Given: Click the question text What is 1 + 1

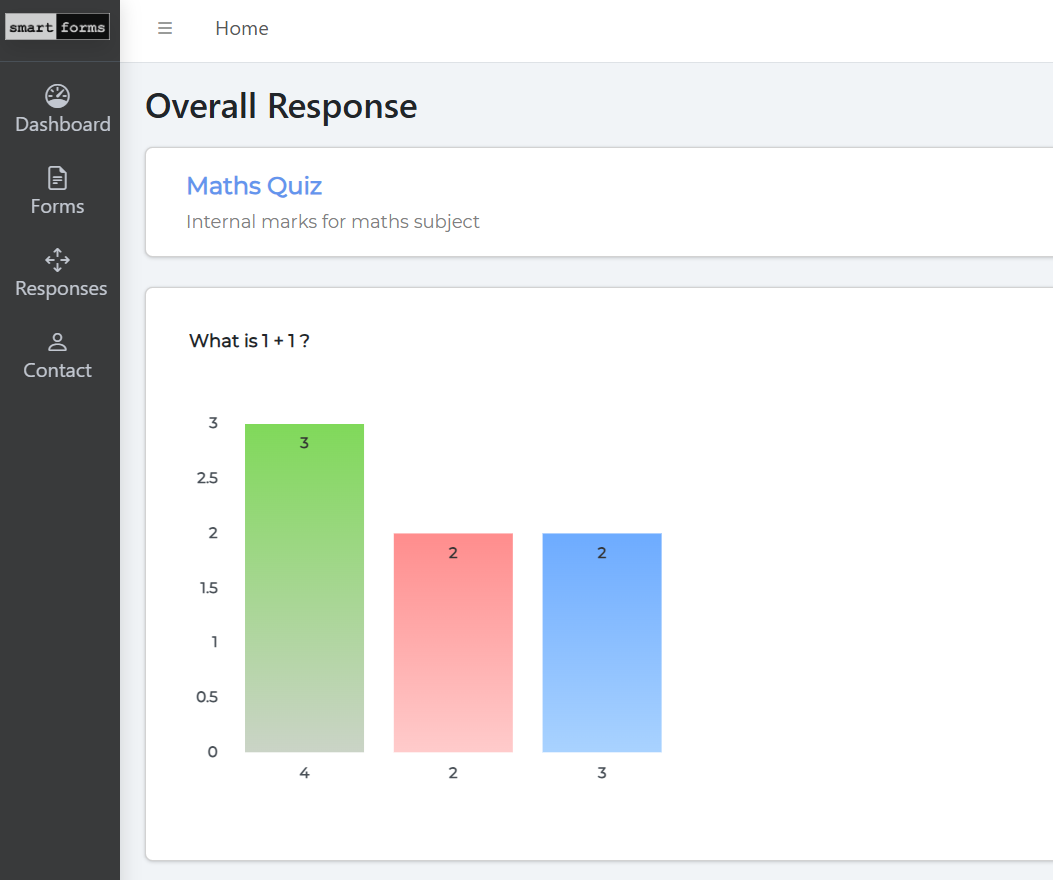Looking at the screenshot, I should [249, 341].
